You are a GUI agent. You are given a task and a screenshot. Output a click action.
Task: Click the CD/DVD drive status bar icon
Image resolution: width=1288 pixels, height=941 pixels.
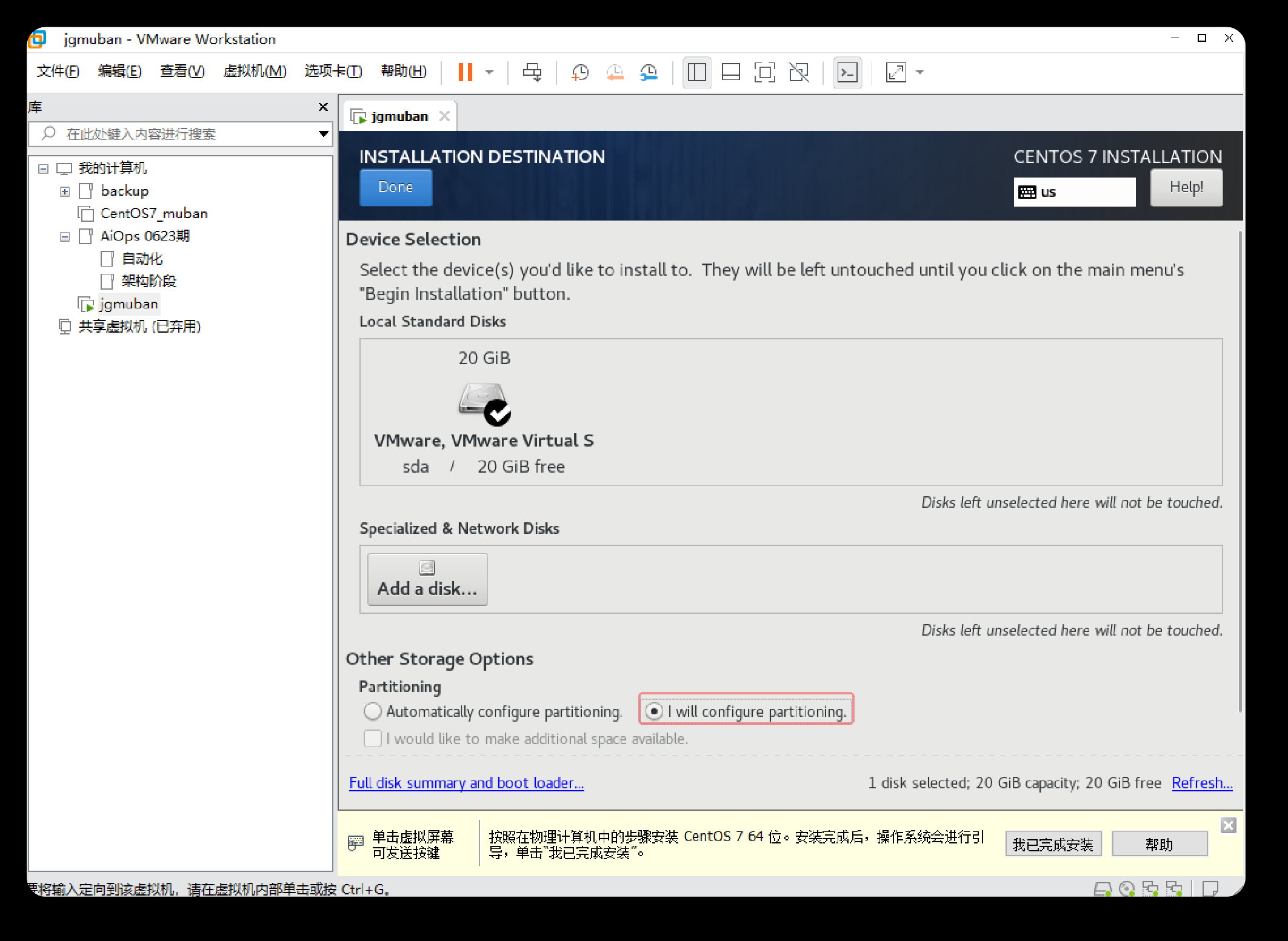pos(1127,889)
